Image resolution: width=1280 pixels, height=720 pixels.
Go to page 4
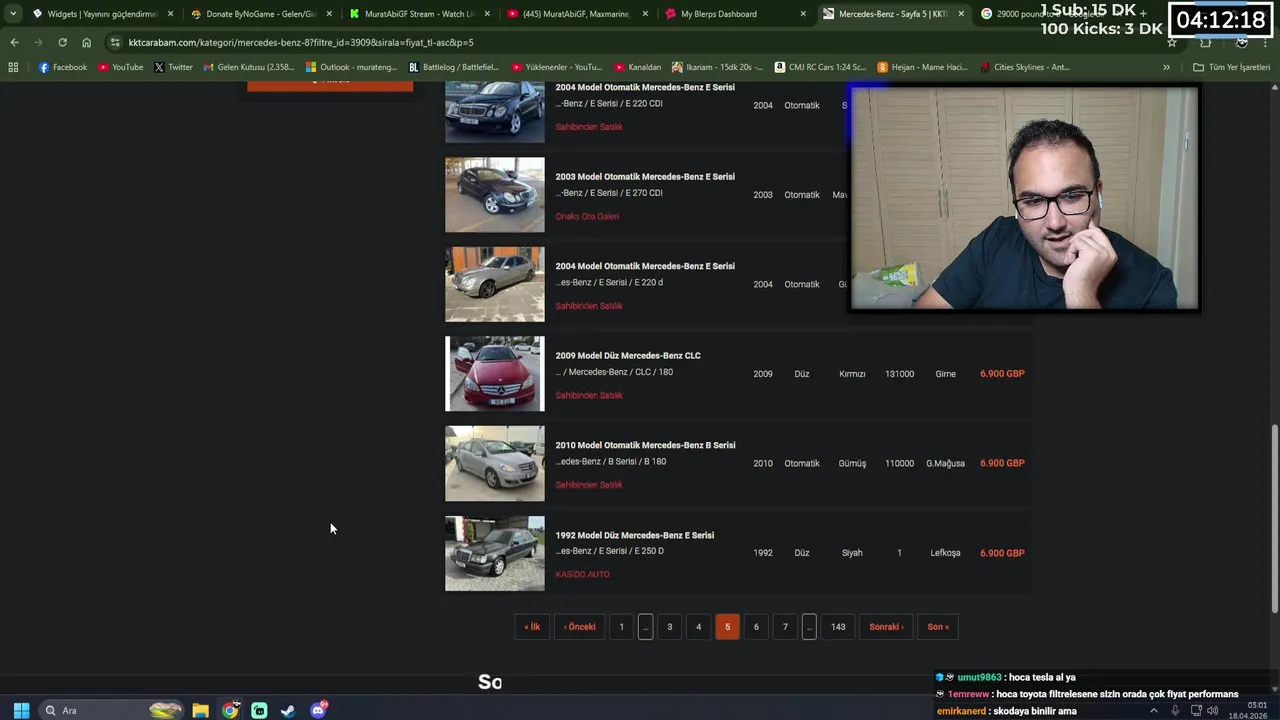[698, 627]
